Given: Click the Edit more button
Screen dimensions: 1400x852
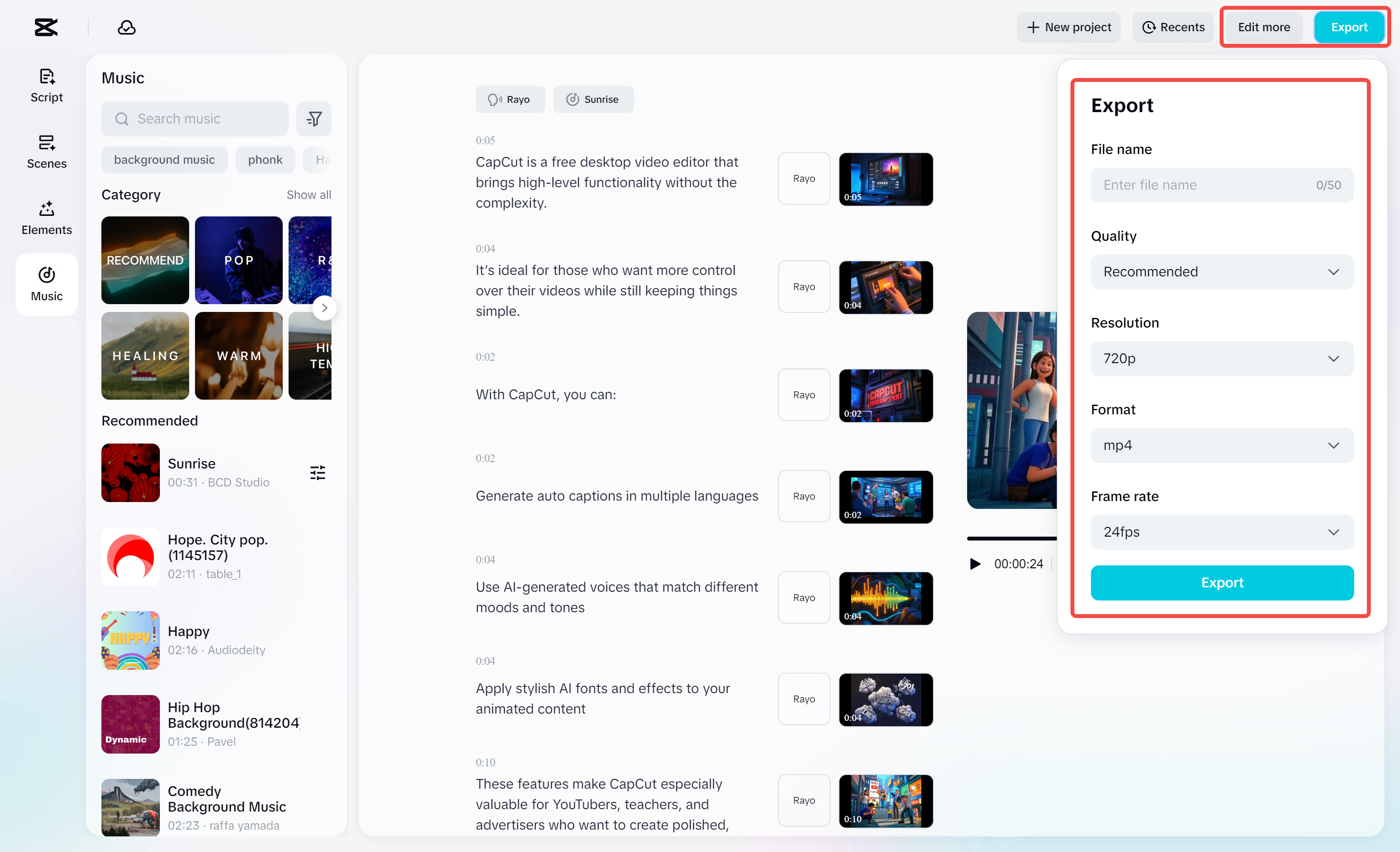Looking at the screenshot, I should 1263,27.
